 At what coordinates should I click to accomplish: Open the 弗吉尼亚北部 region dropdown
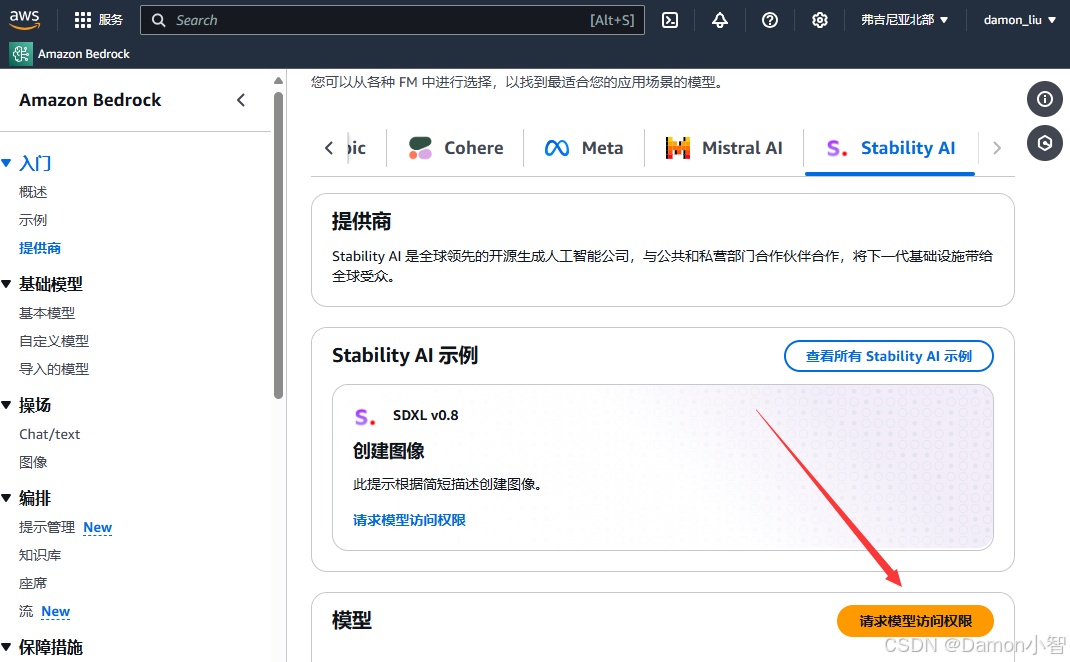point(904,20)
